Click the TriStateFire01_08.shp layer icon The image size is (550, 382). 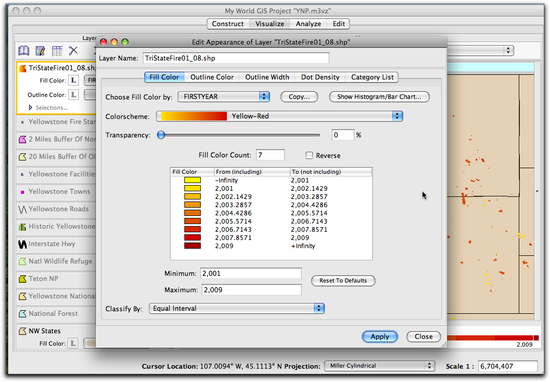pos(22,68)
